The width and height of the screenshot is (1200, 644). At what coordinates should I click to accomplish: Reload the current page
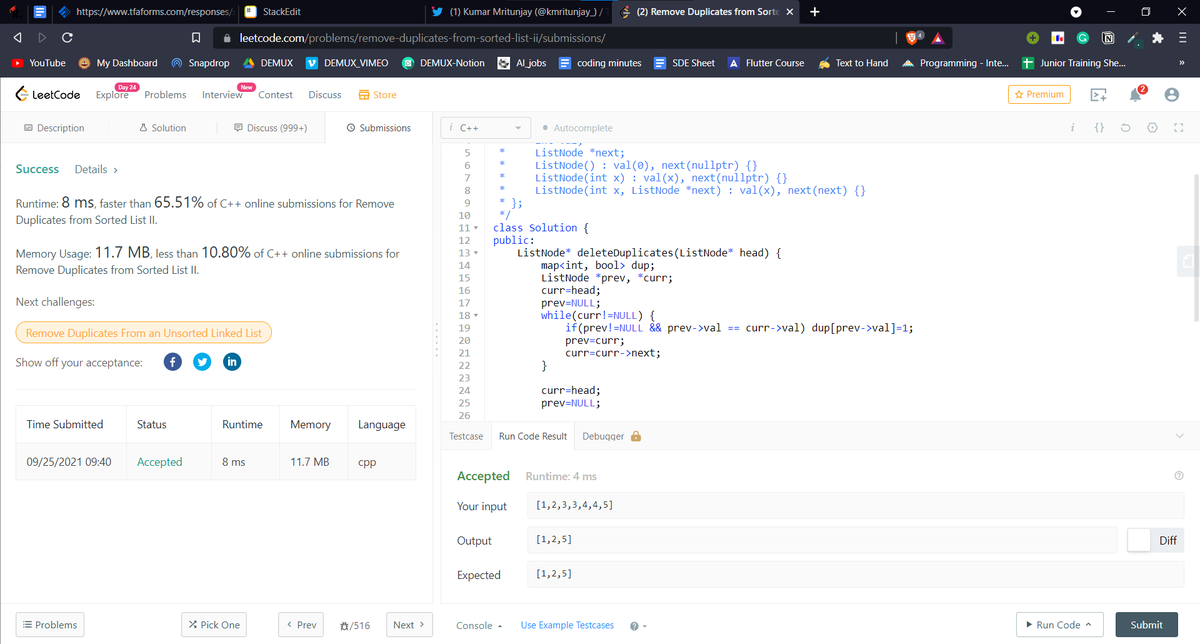[x=68, y=37]
